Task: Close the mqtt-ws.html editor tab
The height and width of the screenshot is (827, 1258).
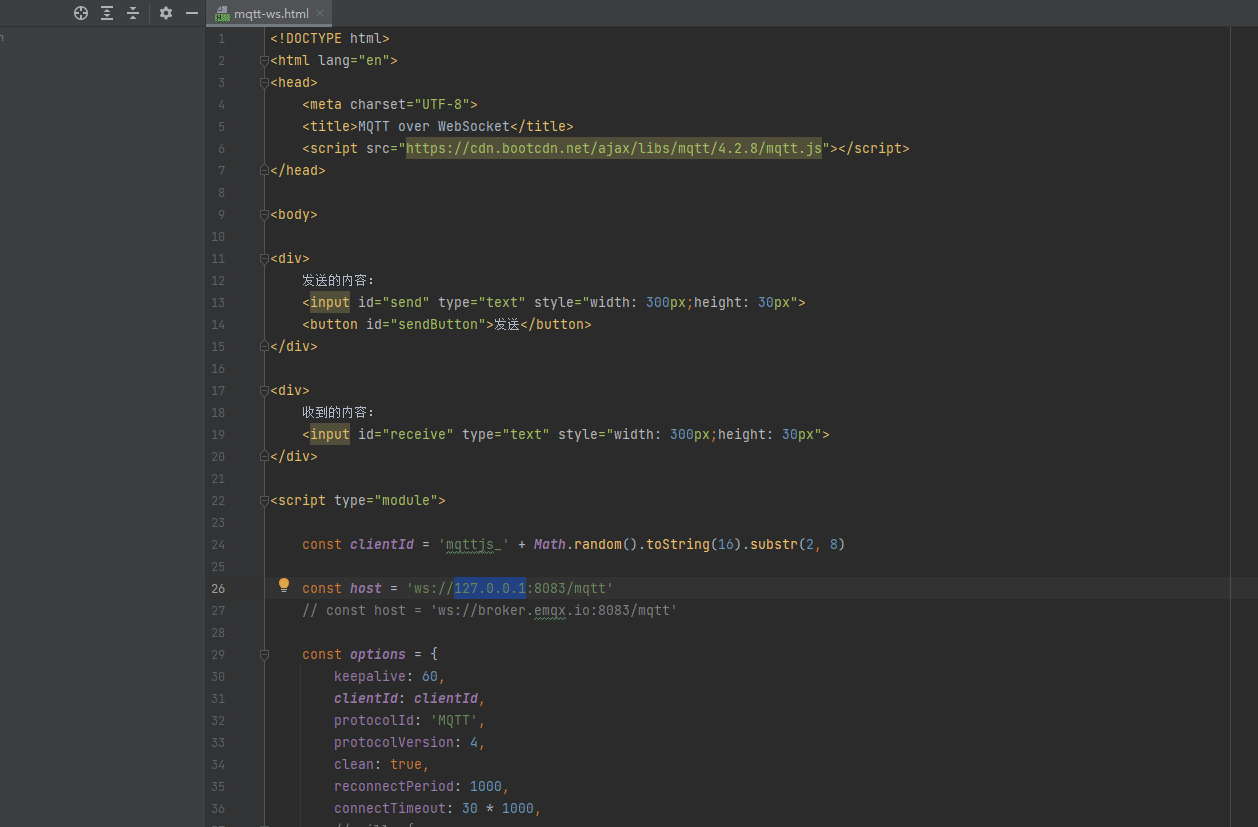Action: [320, 14]
